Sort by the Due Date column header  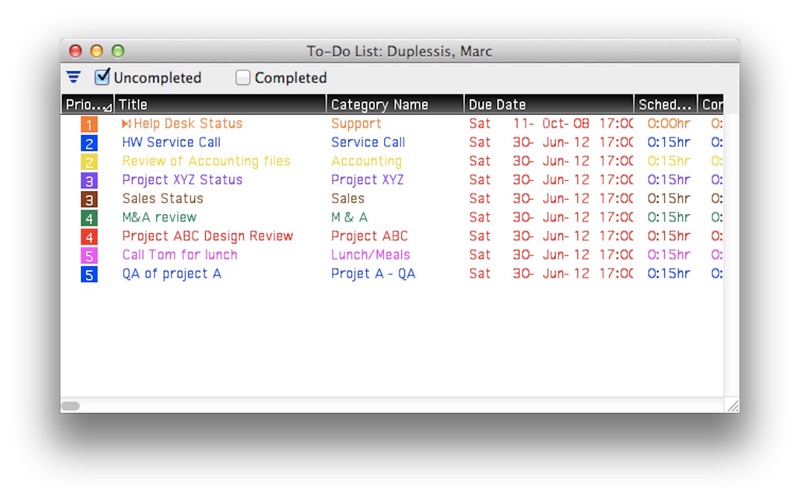tap(548, 104)
